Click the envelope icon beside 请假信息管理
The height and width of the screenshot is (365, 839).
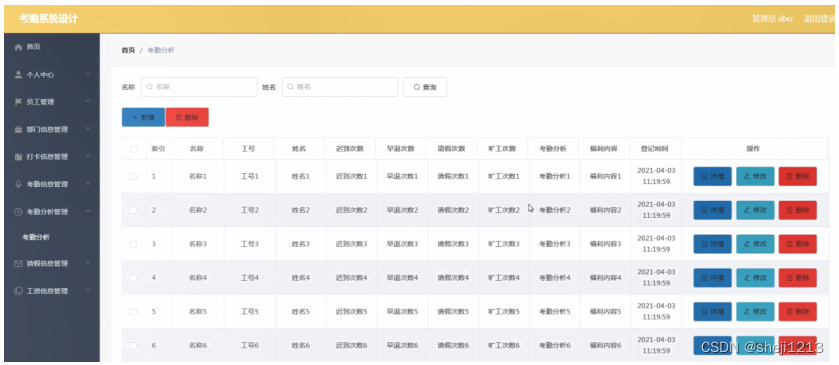[18, 263]
